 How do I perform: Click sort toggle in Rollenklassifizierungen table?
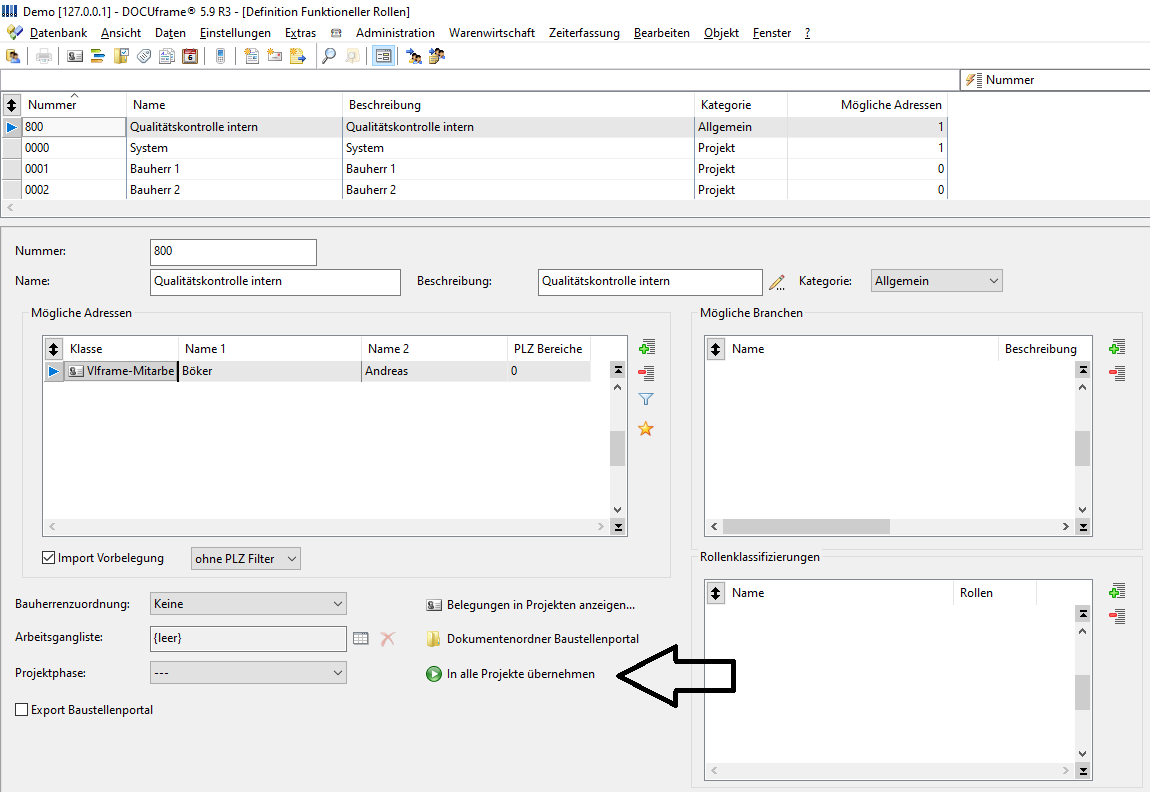tap(716, 593)
